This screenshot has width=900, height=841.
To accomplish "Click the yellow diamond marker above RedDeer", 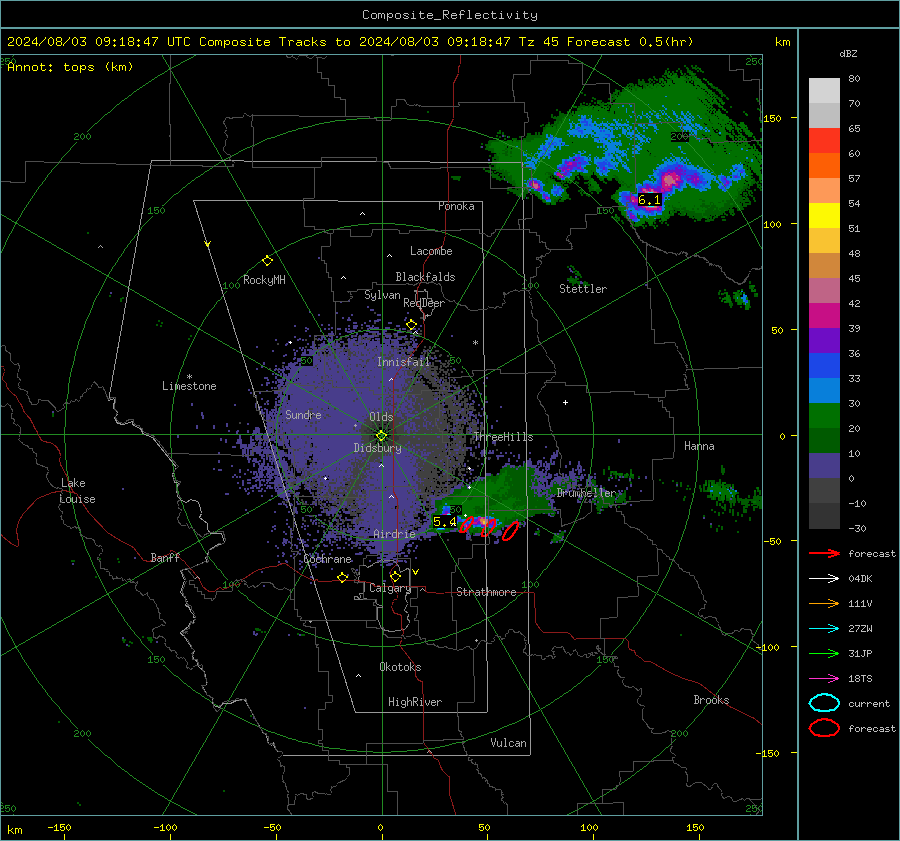I will pos(411,325).
